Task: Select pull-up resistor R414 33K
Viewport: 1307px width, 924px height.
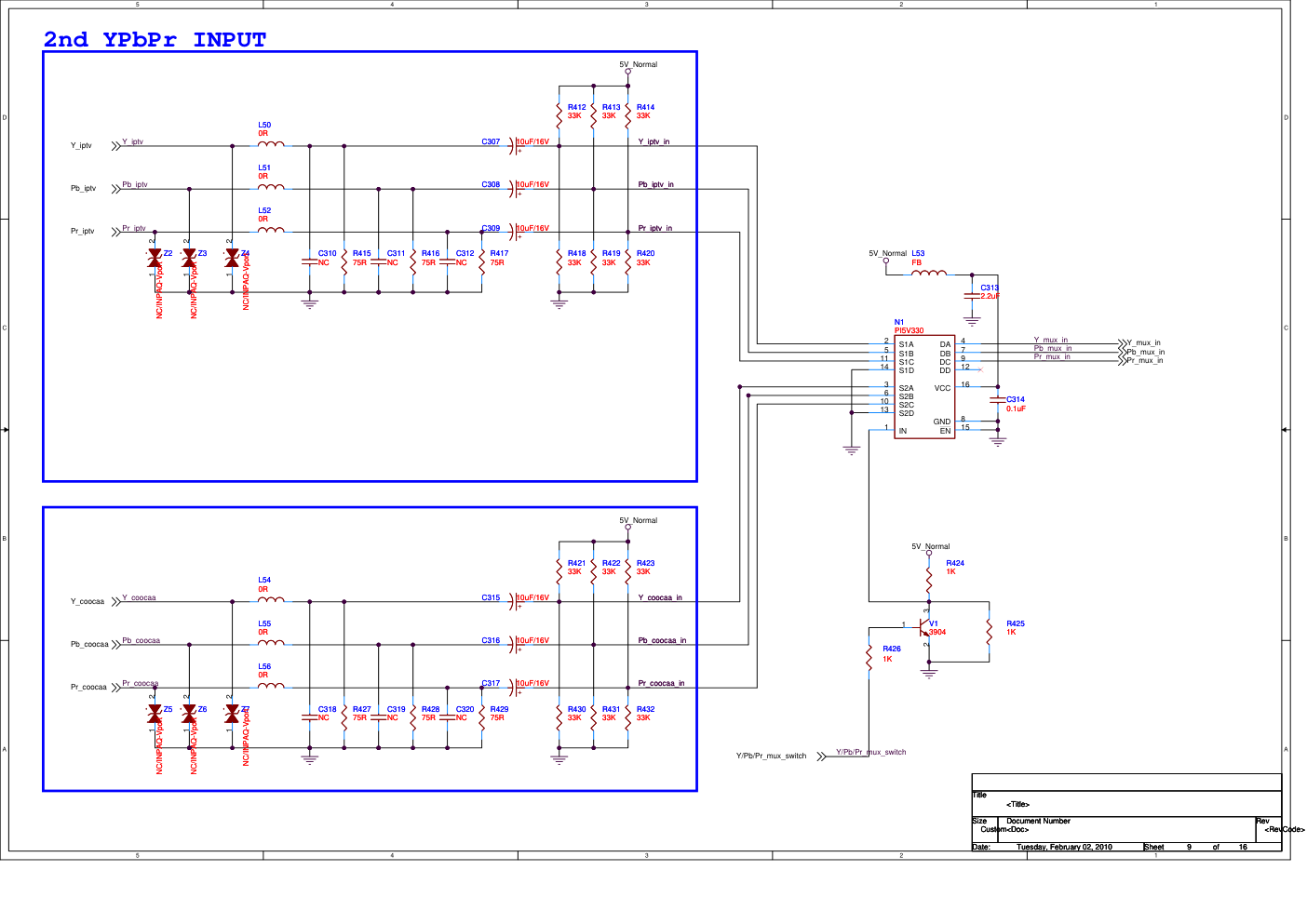Action: [628, 116]
